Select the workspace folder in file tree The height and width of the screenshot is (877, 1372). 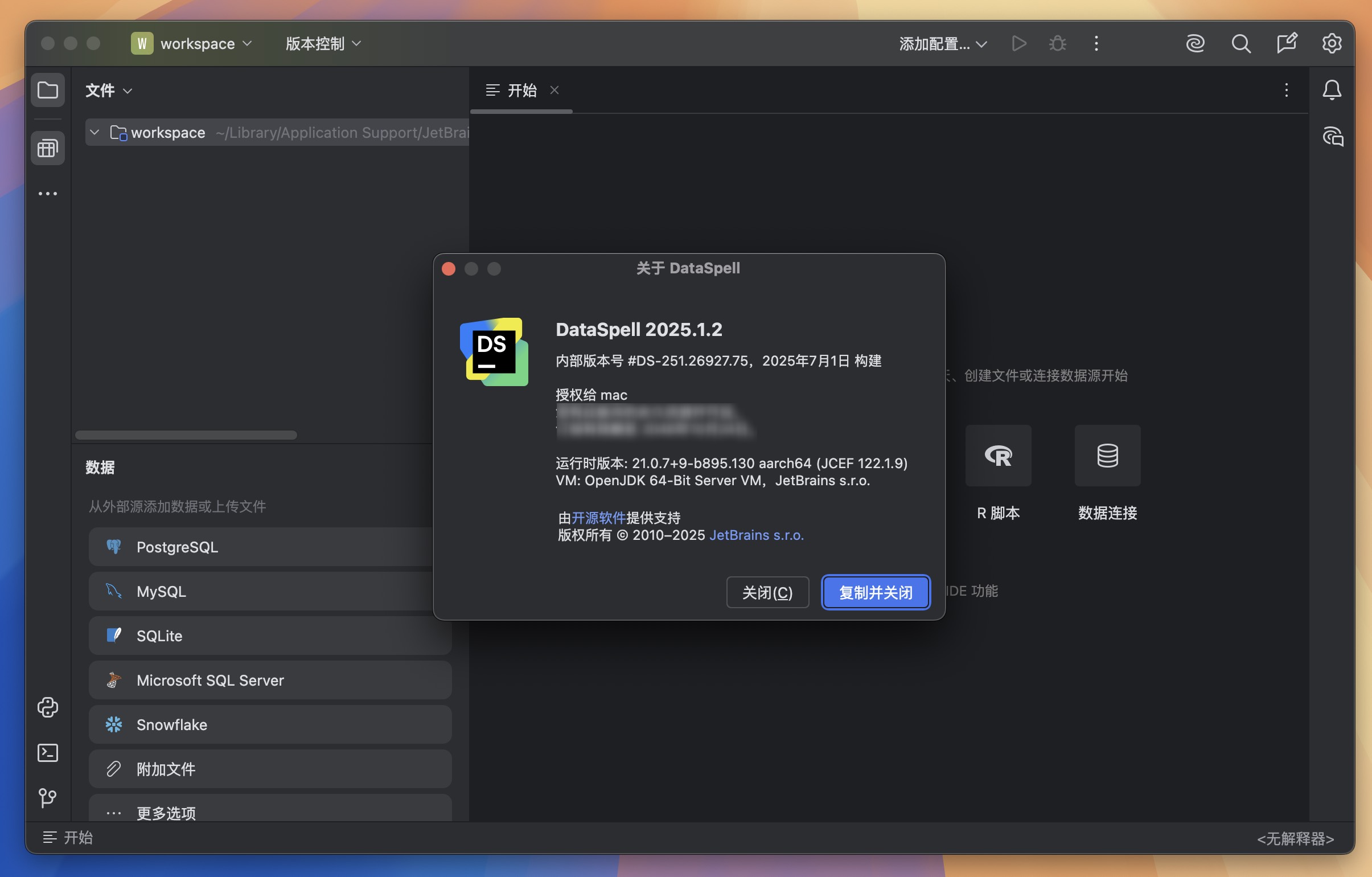277,132
